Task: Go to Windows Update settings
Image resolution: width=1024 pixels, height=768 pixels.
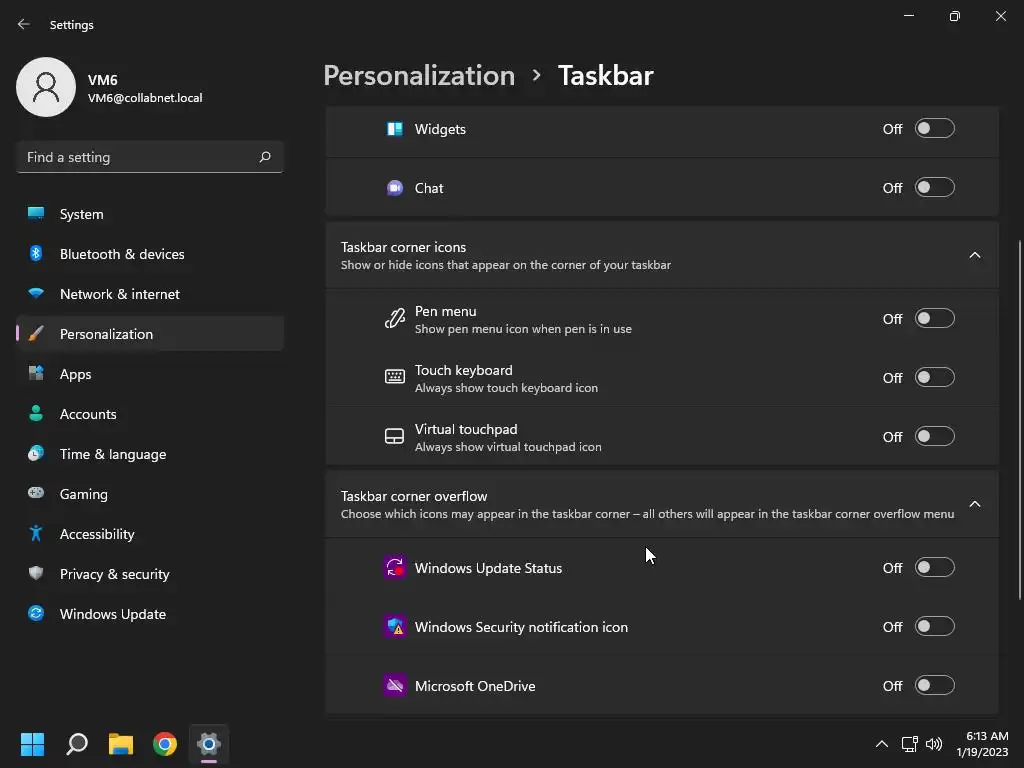Action: (x=113, y=614)
